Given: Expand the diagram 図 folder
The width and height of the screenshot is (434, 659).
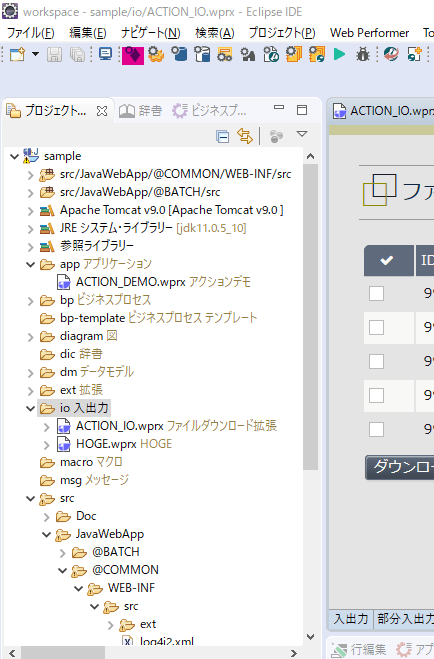Looking at the screenshot, I should pyautogui.click(x=31, y=337).
